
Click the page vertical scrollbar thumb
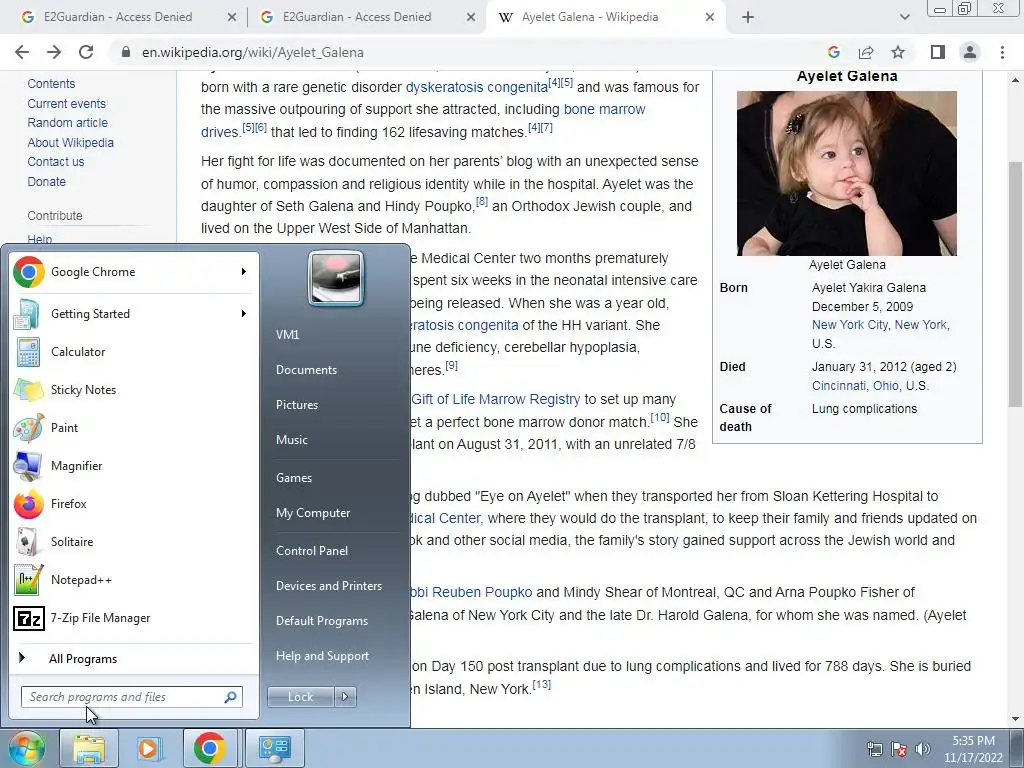pyautogui.click(x=1015, y=284)
